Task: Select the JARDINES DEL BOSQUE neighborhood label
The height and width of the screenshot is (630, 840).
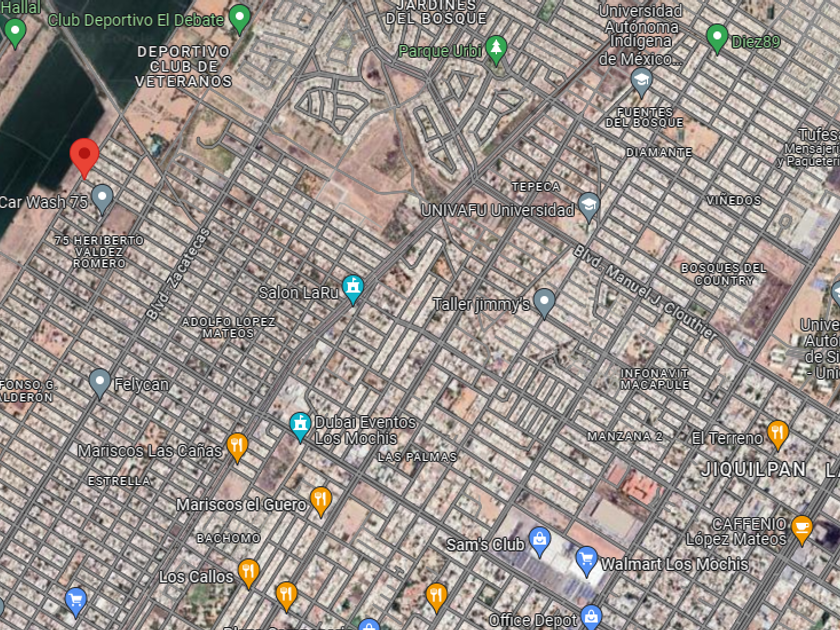Action: (436, 12)
